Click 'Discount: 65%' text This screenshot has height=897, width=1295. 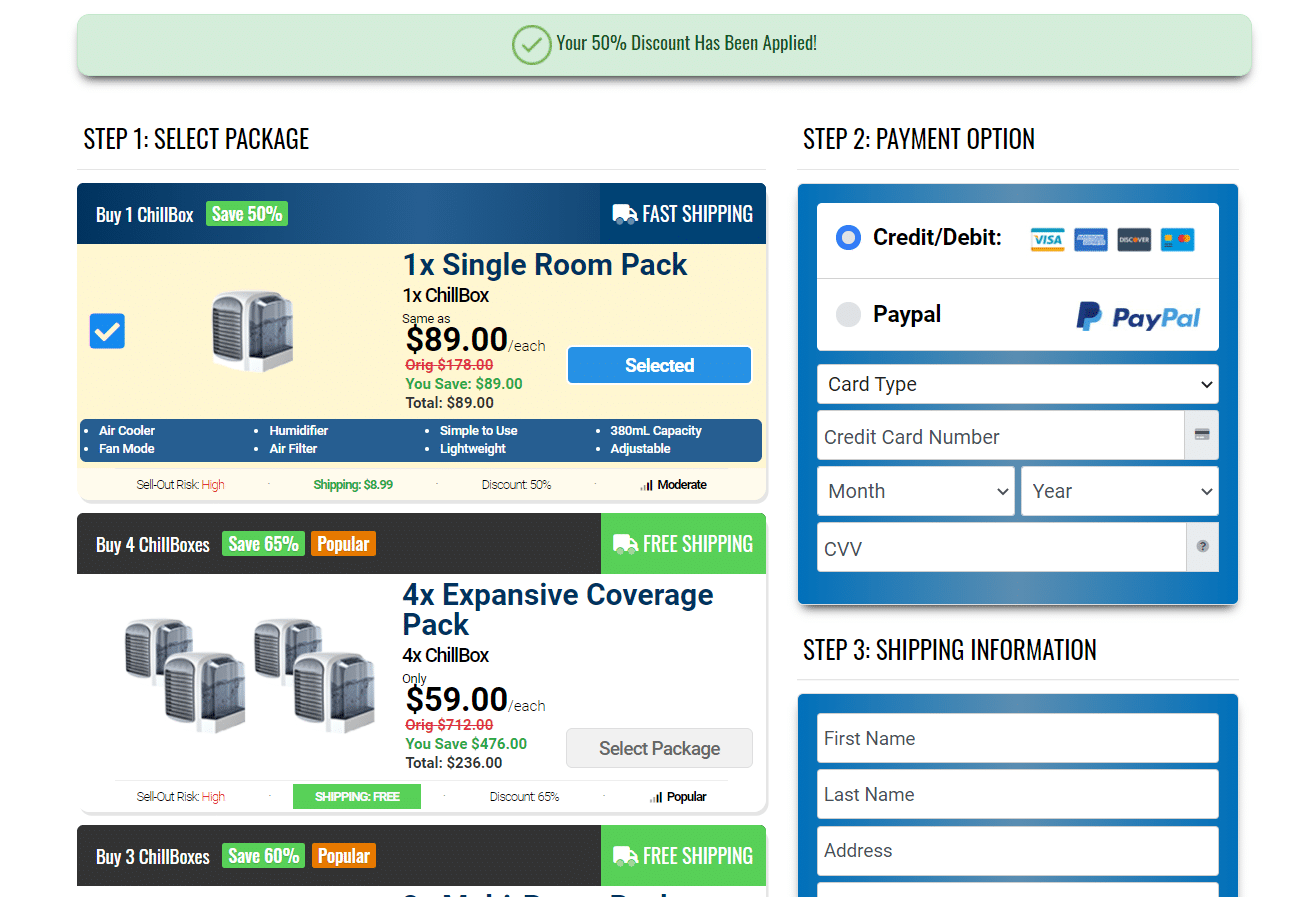point(524,797)
